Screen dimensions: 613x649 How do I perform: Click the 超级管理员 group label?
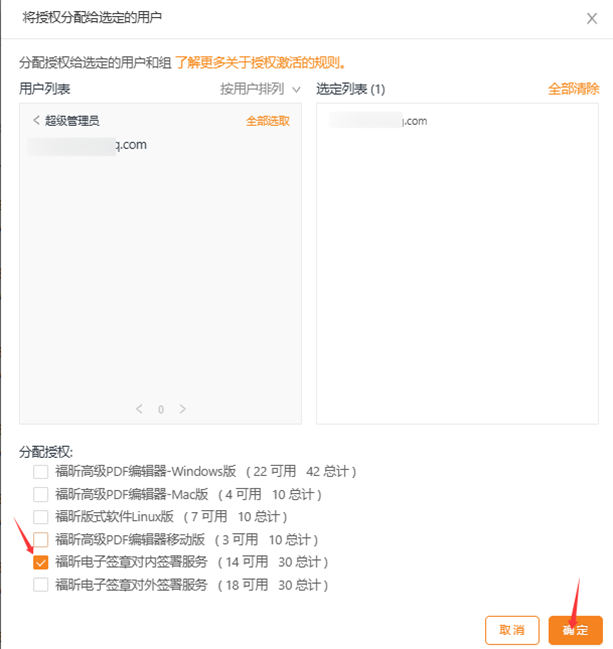(72, 121)
